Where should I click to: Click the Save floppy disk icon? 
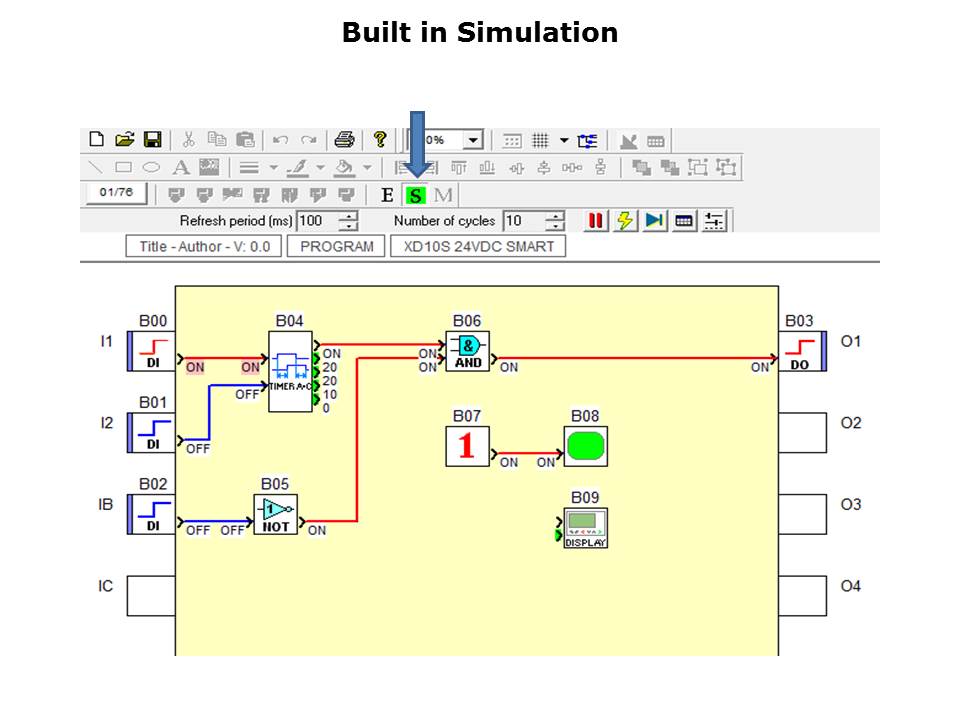(153, 140)
